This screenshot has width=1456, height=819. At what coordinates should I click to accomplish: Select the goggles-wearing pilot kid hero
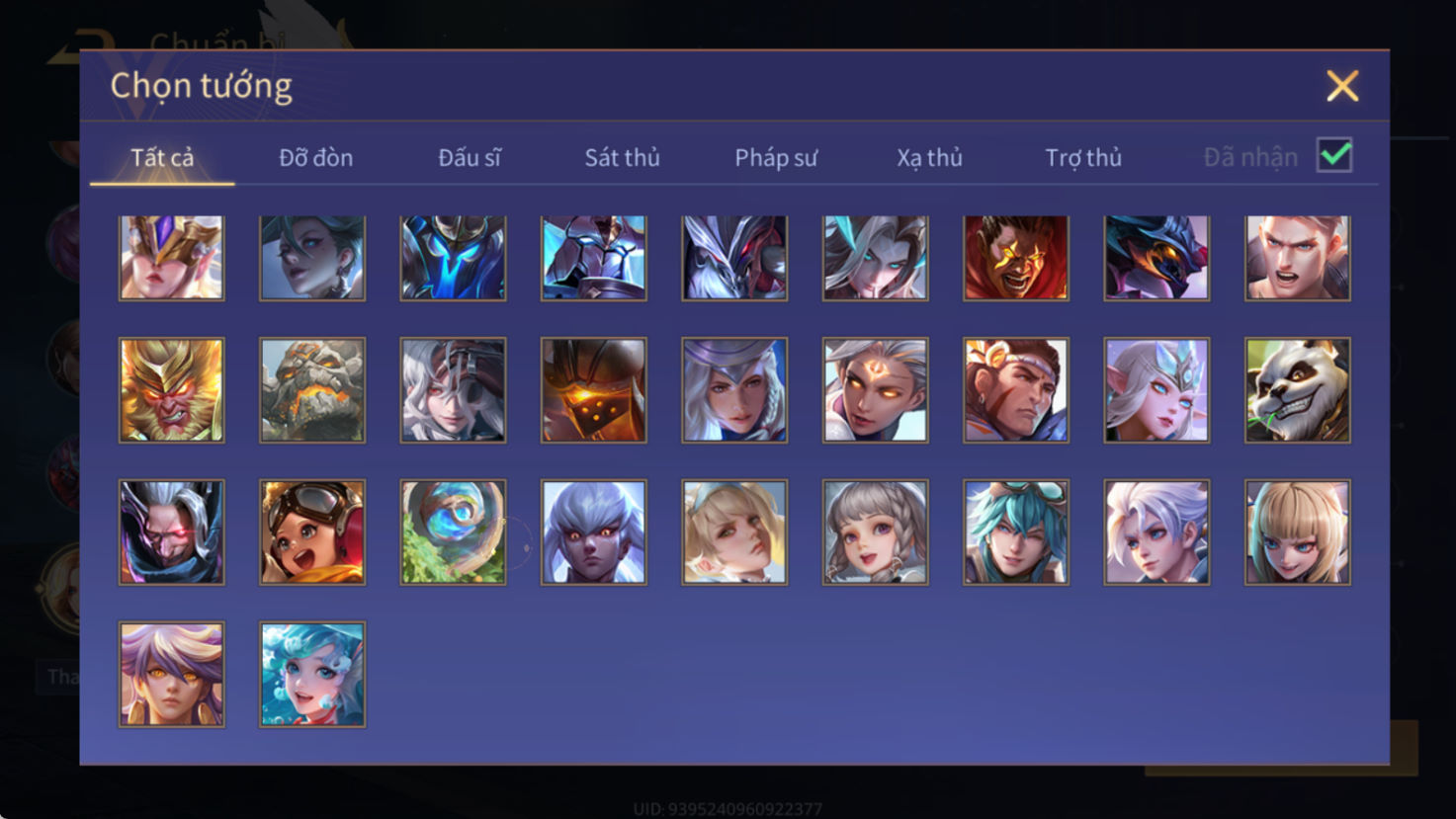(x=312, y=532)
